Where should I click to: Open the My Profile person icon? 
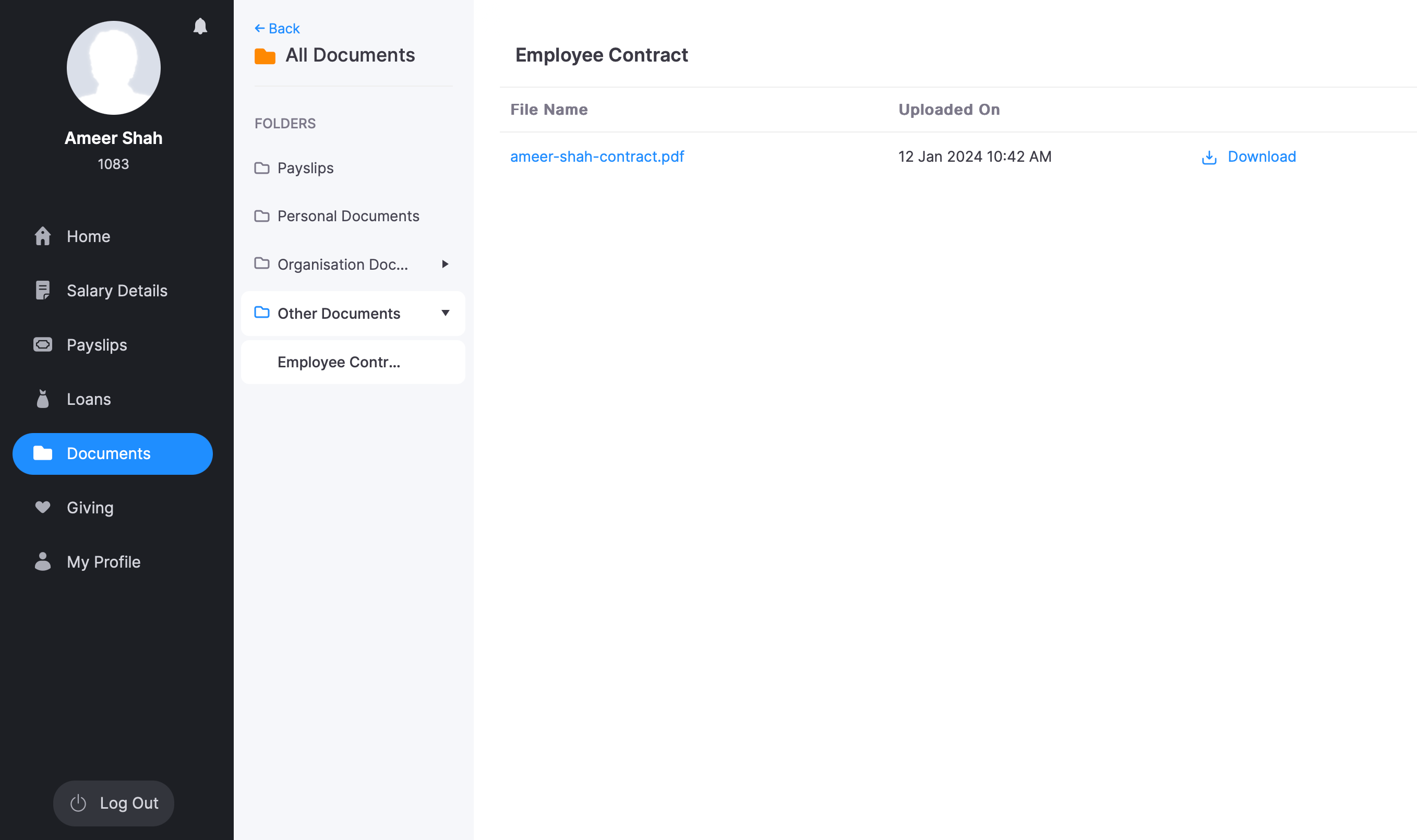(x=43, y=562)
